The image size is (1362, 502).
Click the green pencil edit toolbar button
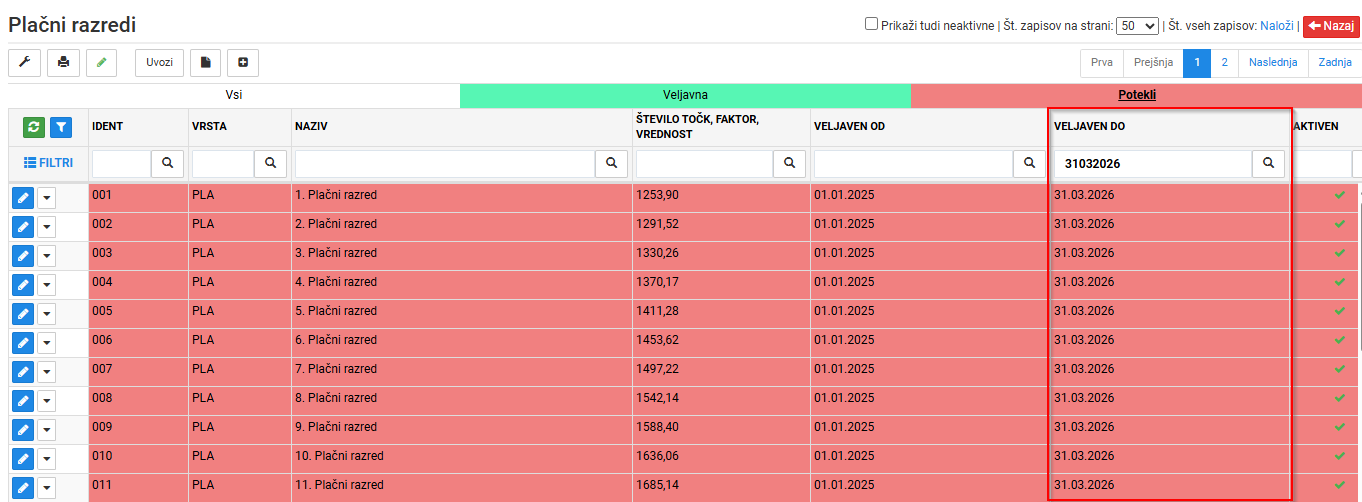102,62
